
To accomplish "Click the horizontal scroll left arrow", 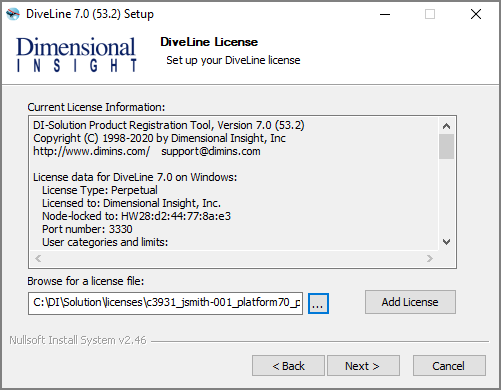I will (38, 258).
